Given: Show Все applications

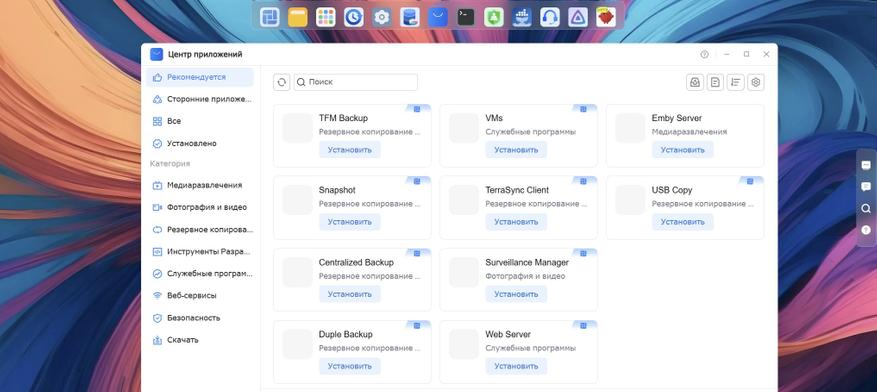Looking at the screenshot, I should 200,121.
